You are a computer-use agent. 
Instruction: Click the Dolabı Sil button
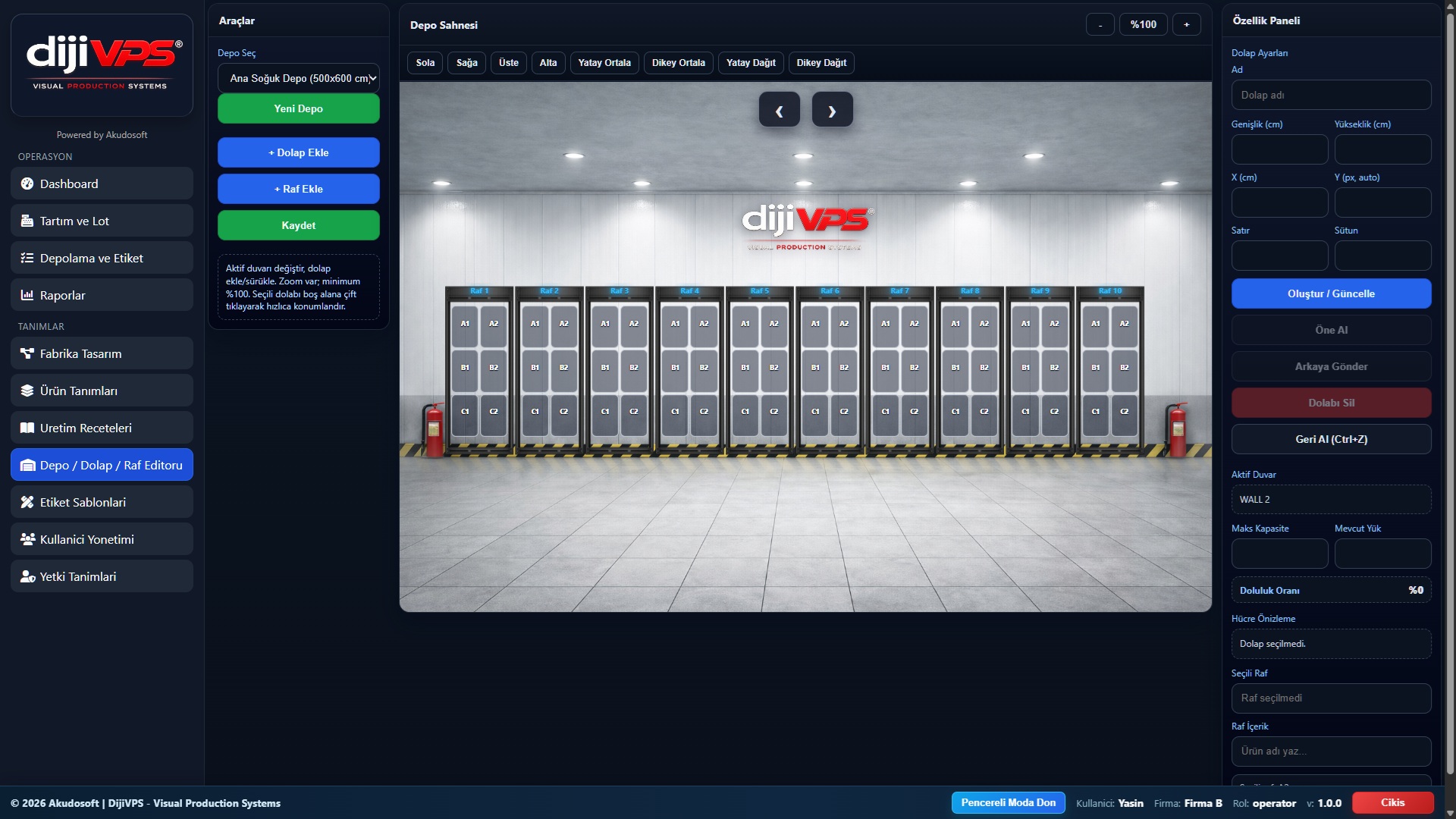pos(1332,403)
